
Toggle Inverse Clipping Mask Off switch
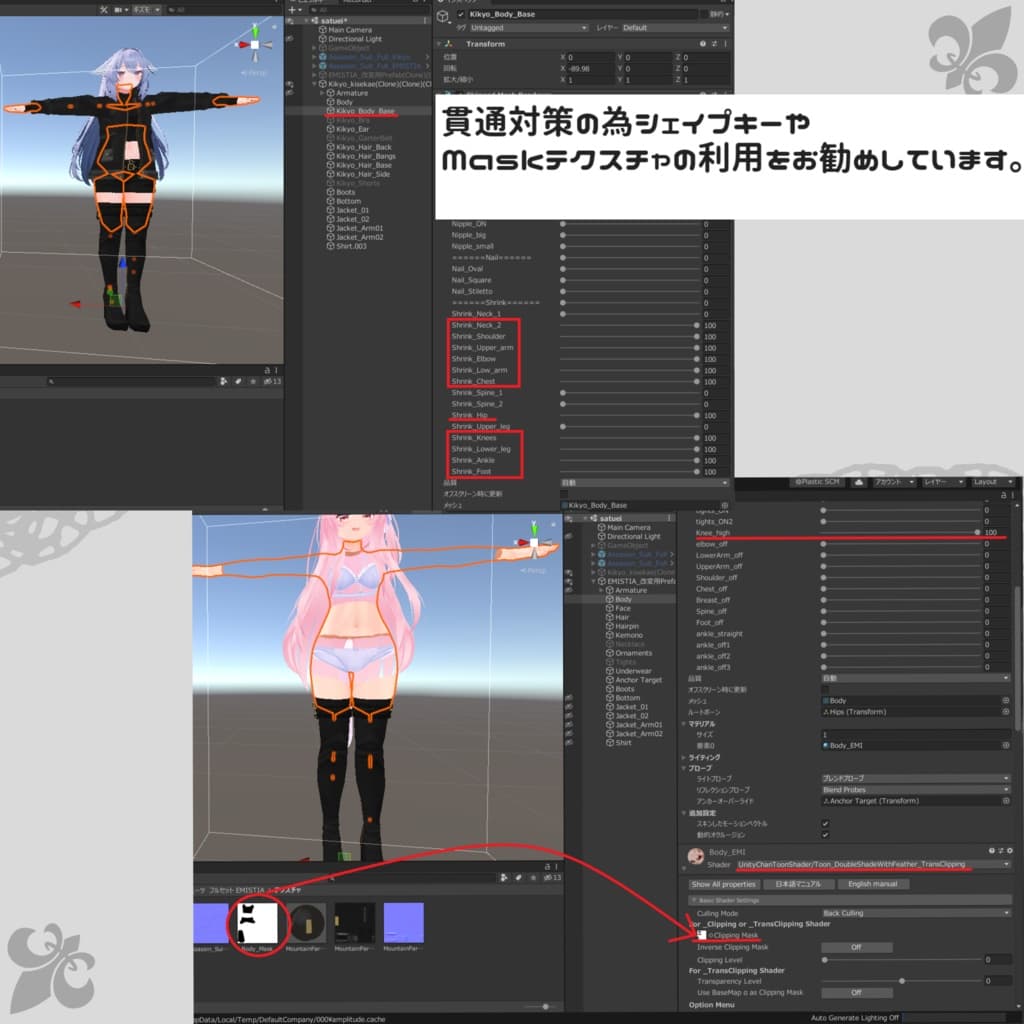tap(856, 948)
